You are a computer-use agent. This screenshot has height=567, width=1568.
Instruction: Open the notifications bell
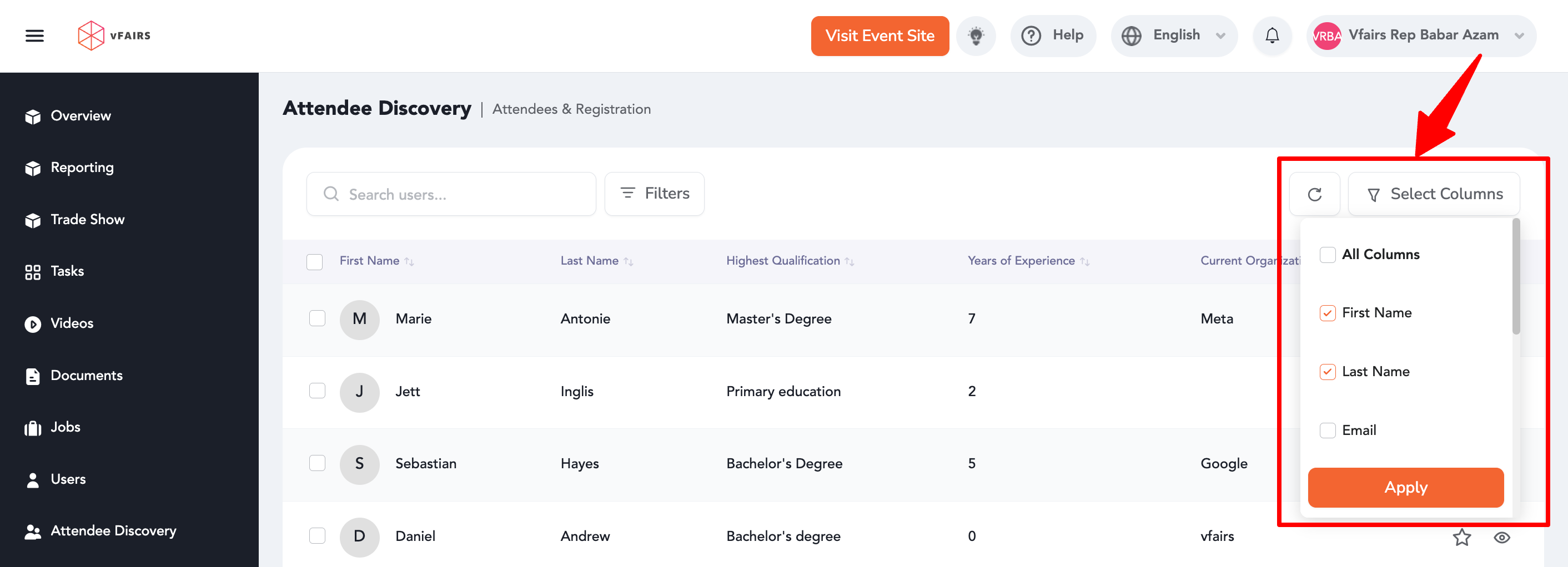click(x=1272, y=36)
